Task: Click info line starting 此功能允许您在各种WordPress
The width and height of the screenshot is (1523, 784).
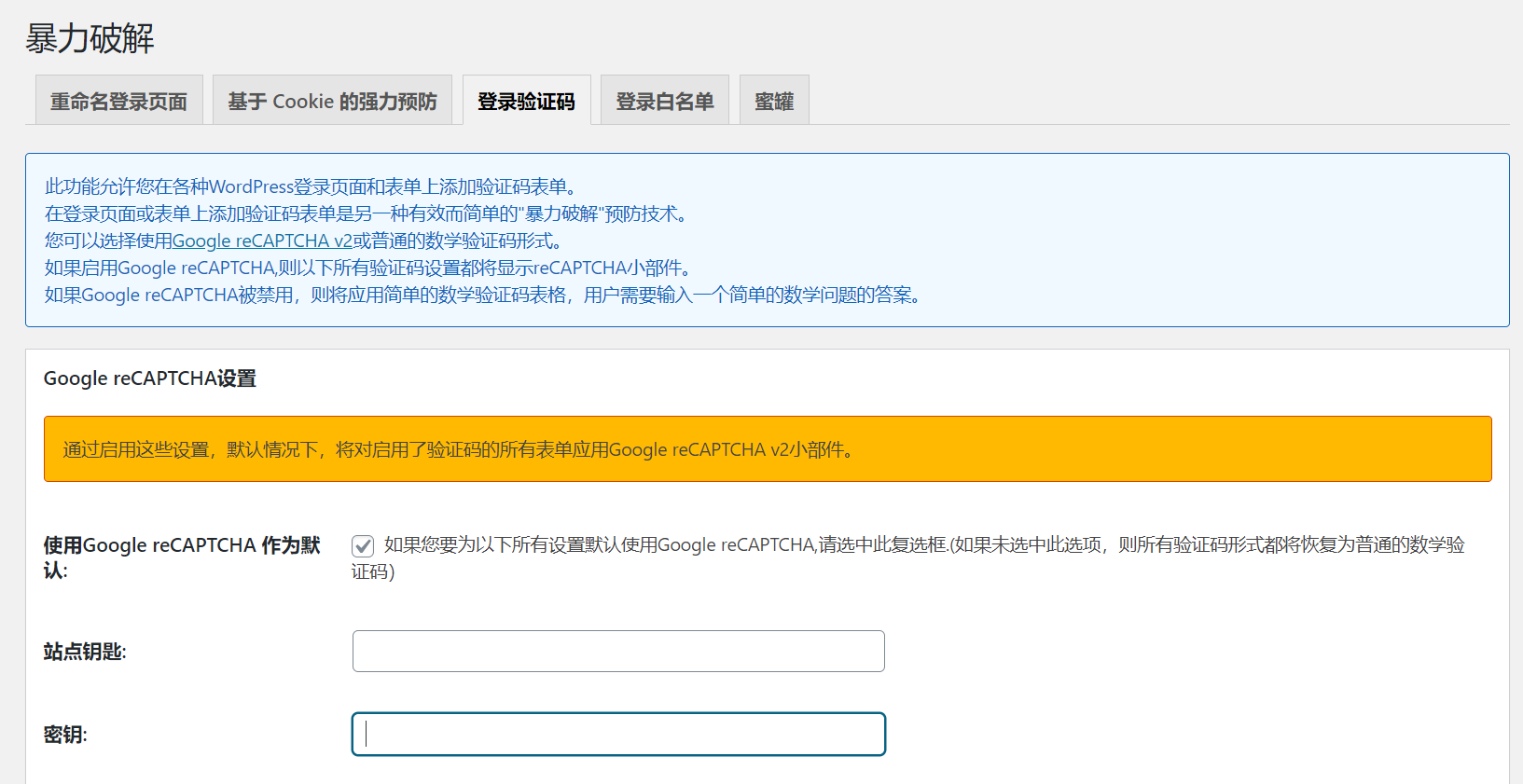Action: [x=310, y=187]
